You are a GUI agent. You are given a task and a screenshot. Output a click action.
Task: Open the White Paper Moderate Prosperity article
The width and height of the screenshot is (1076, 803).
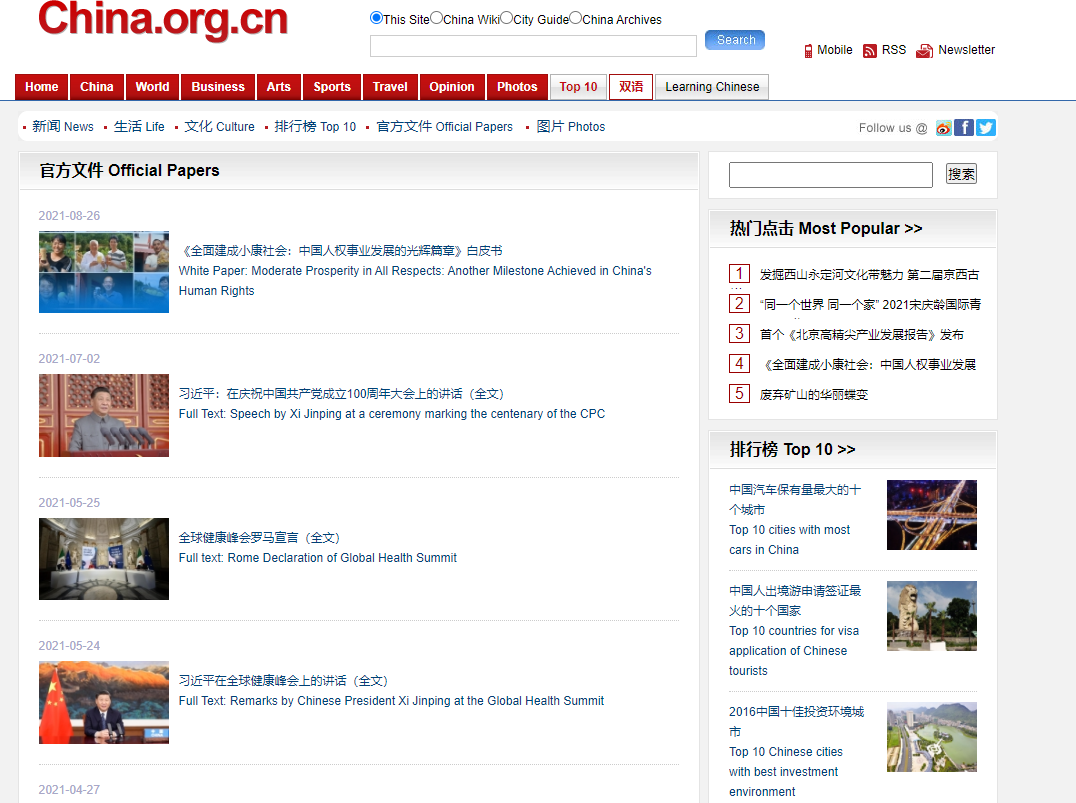(415, 281)
